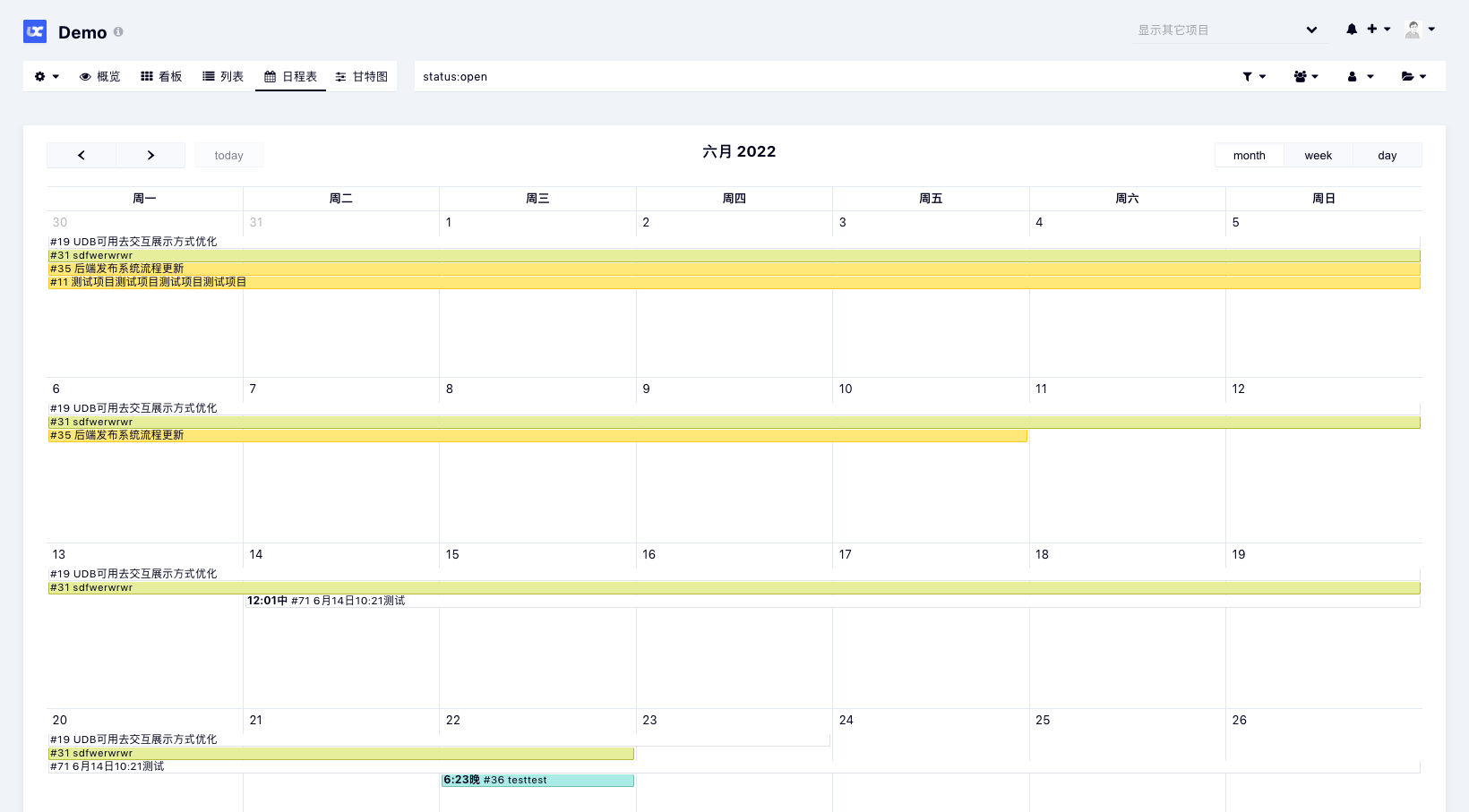The image size is (1469, 812).
Task: Open the folder filter dropdown
Action: 1413,76
